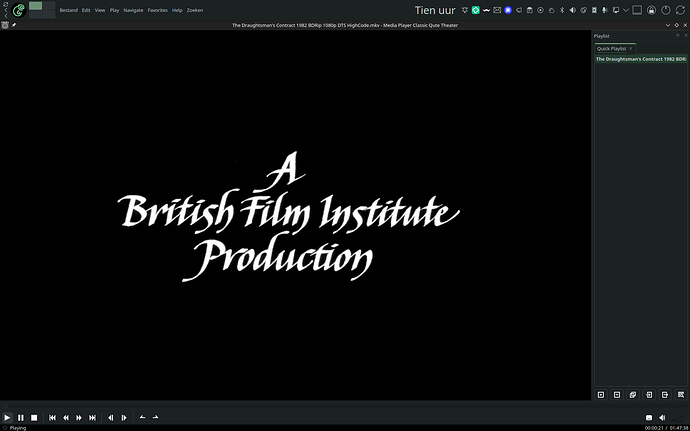Float the Playlist panel
This screenshot has width=690, height=431.
(678, 36)
